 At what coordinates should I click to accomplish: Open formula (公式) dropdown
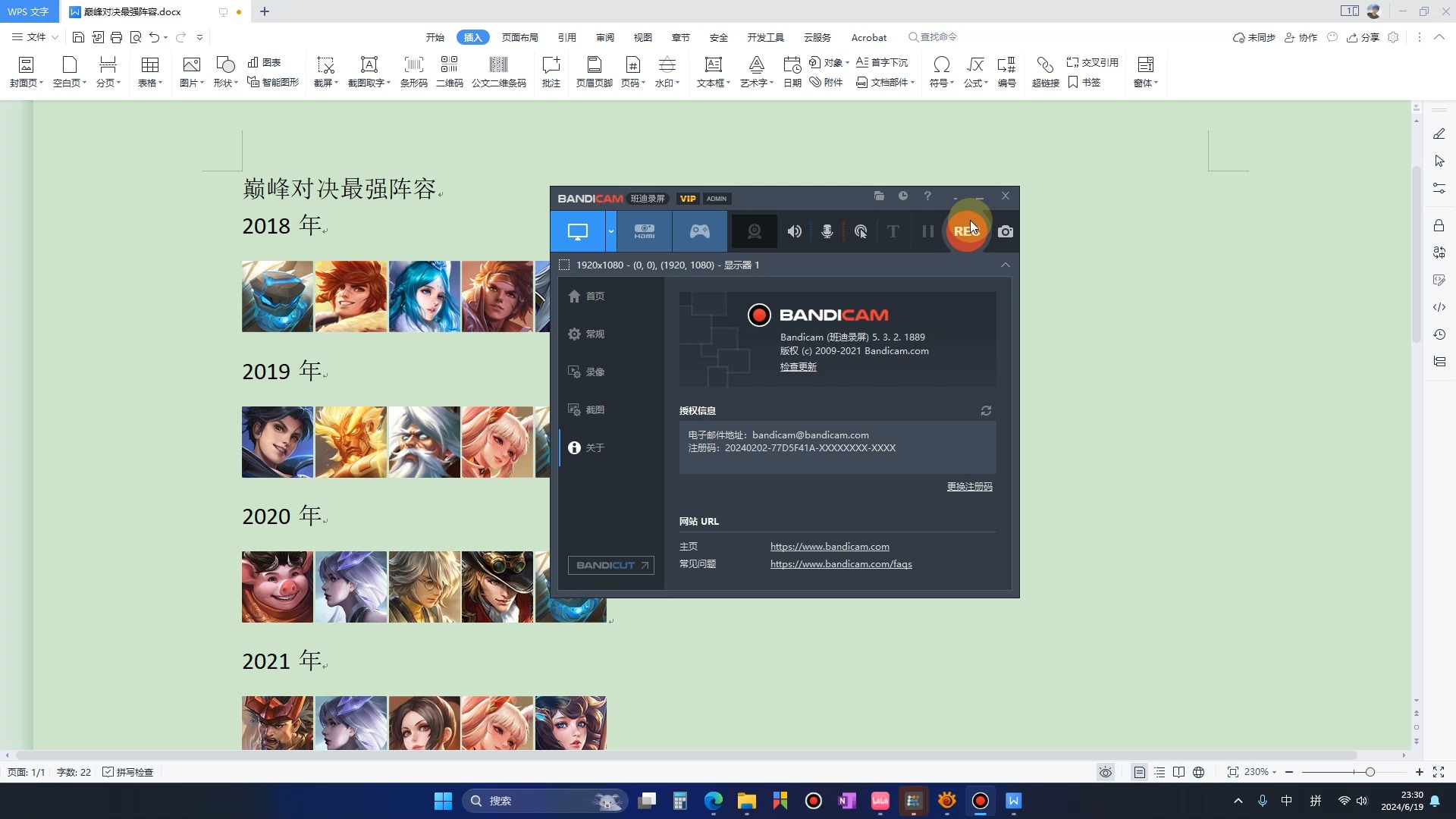coord(975,83)
